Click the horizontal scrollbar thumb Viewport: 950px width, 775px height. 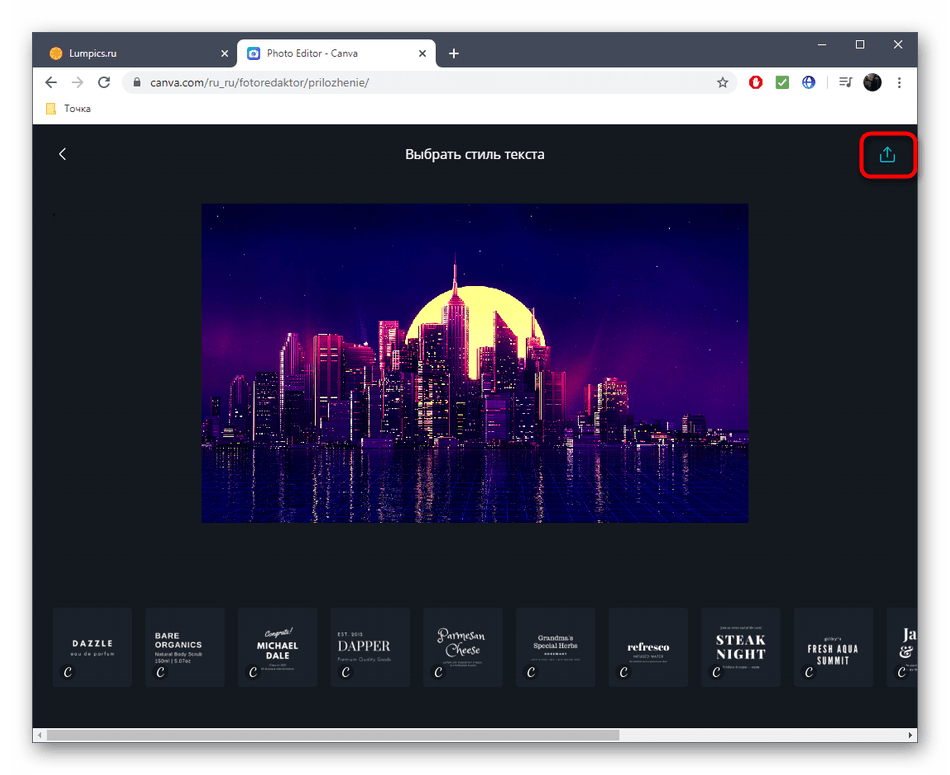click(x=333, y=735)
